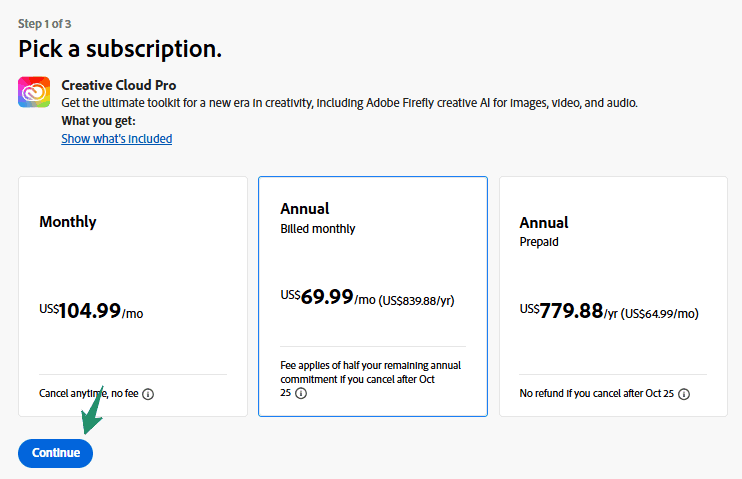This screenshot has width=742, height=479.
Task: Select the Monthly subscription plan title
Action: click(x=68, y=222)
